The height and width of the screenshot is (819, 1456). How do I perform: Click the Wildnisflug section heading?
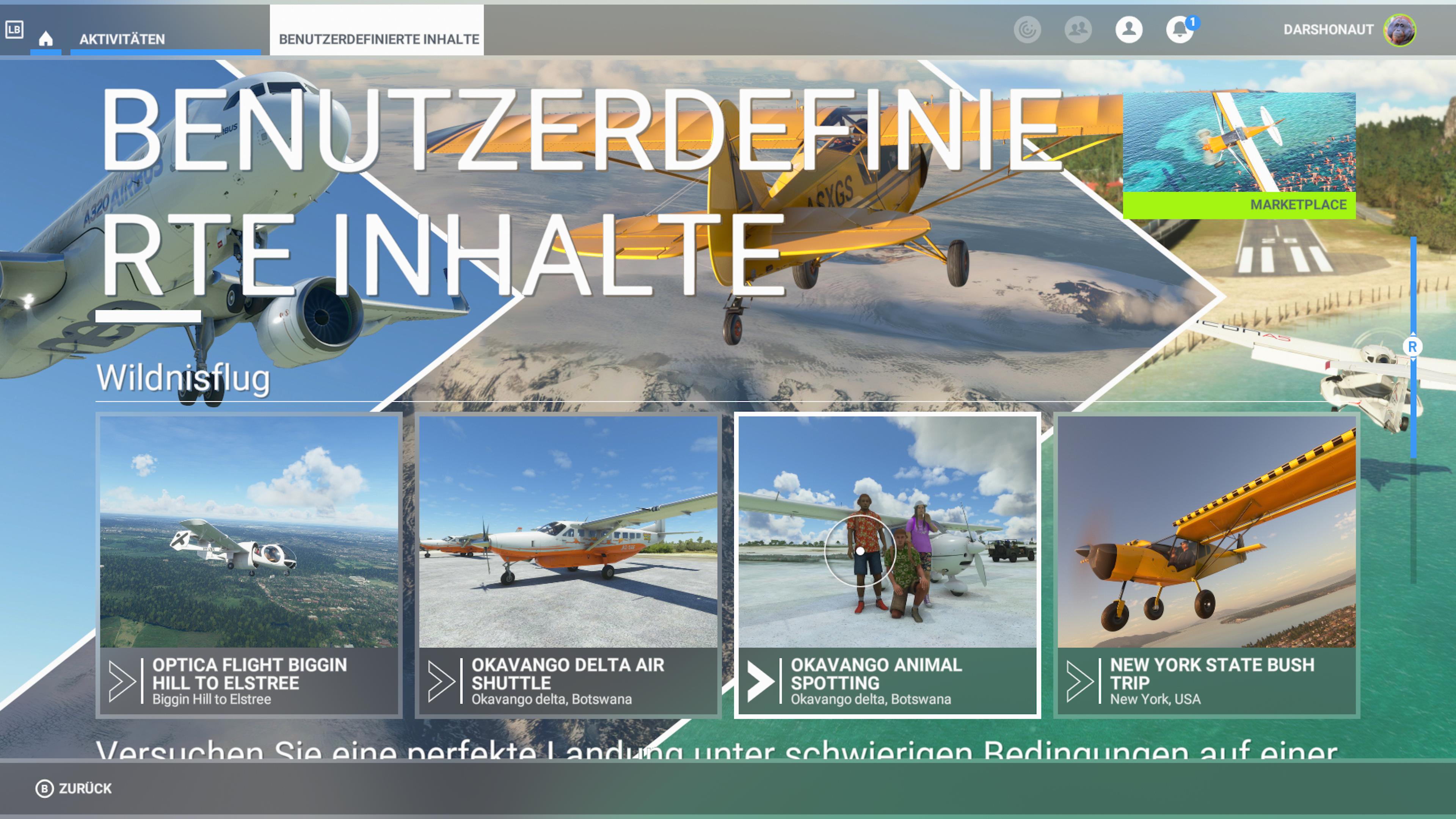tap(183, 378)
